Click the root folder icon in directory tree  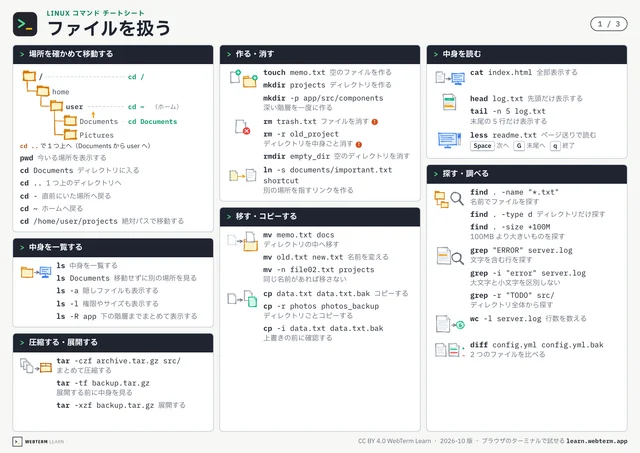(29, 76)
